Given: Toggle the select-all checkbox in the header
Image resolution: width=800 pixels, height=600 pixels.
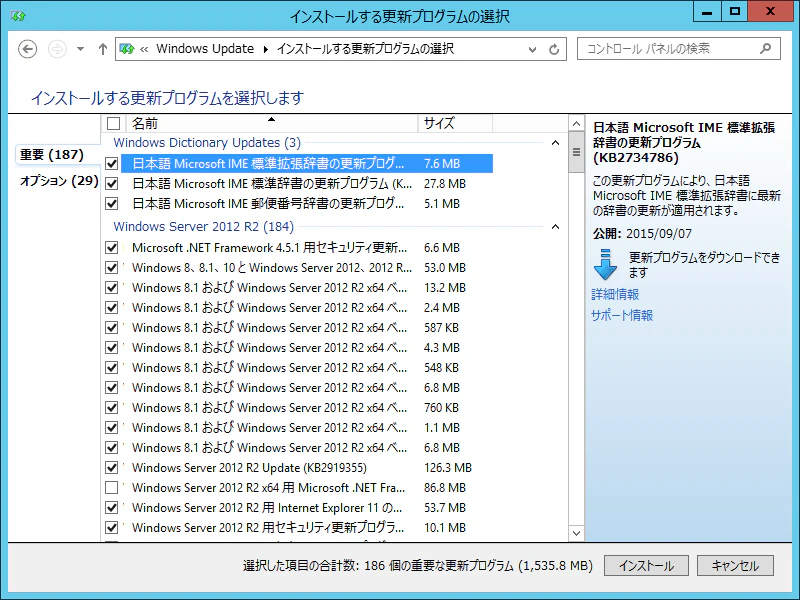Looking at the screenshot, I should click(113, 123).
